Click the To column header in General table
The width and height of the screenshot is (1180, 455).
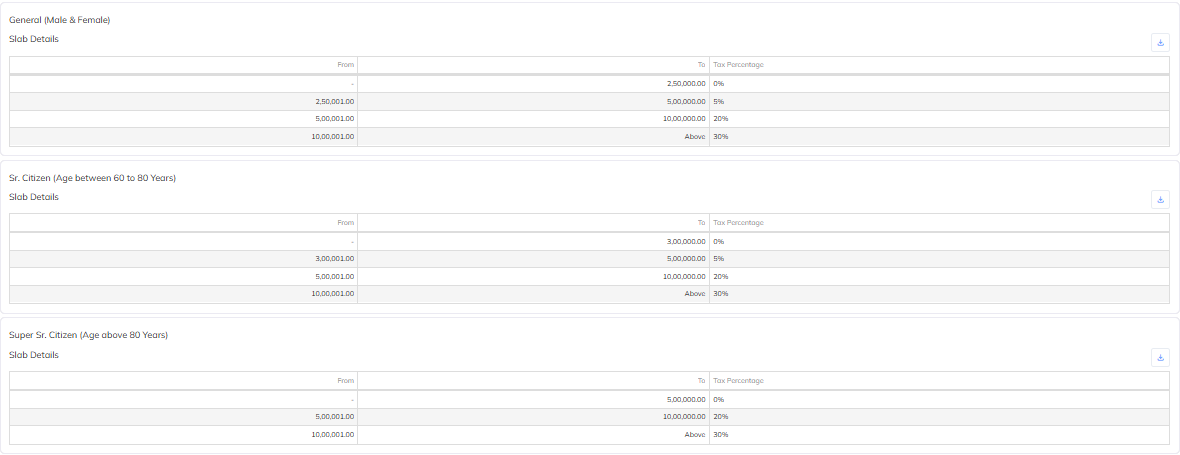534,65
